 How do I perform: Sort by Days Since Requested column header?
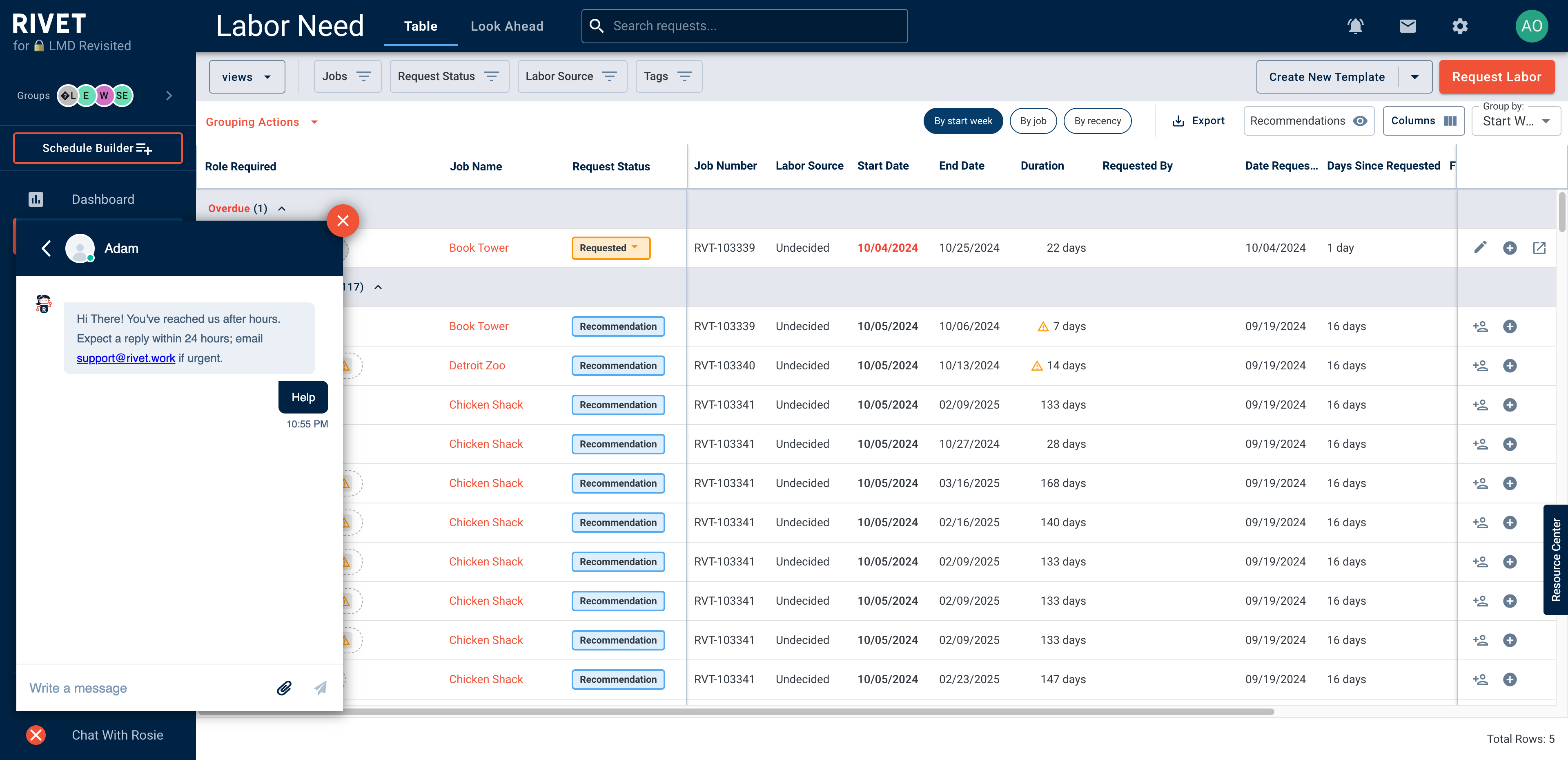click(1383, 165)
